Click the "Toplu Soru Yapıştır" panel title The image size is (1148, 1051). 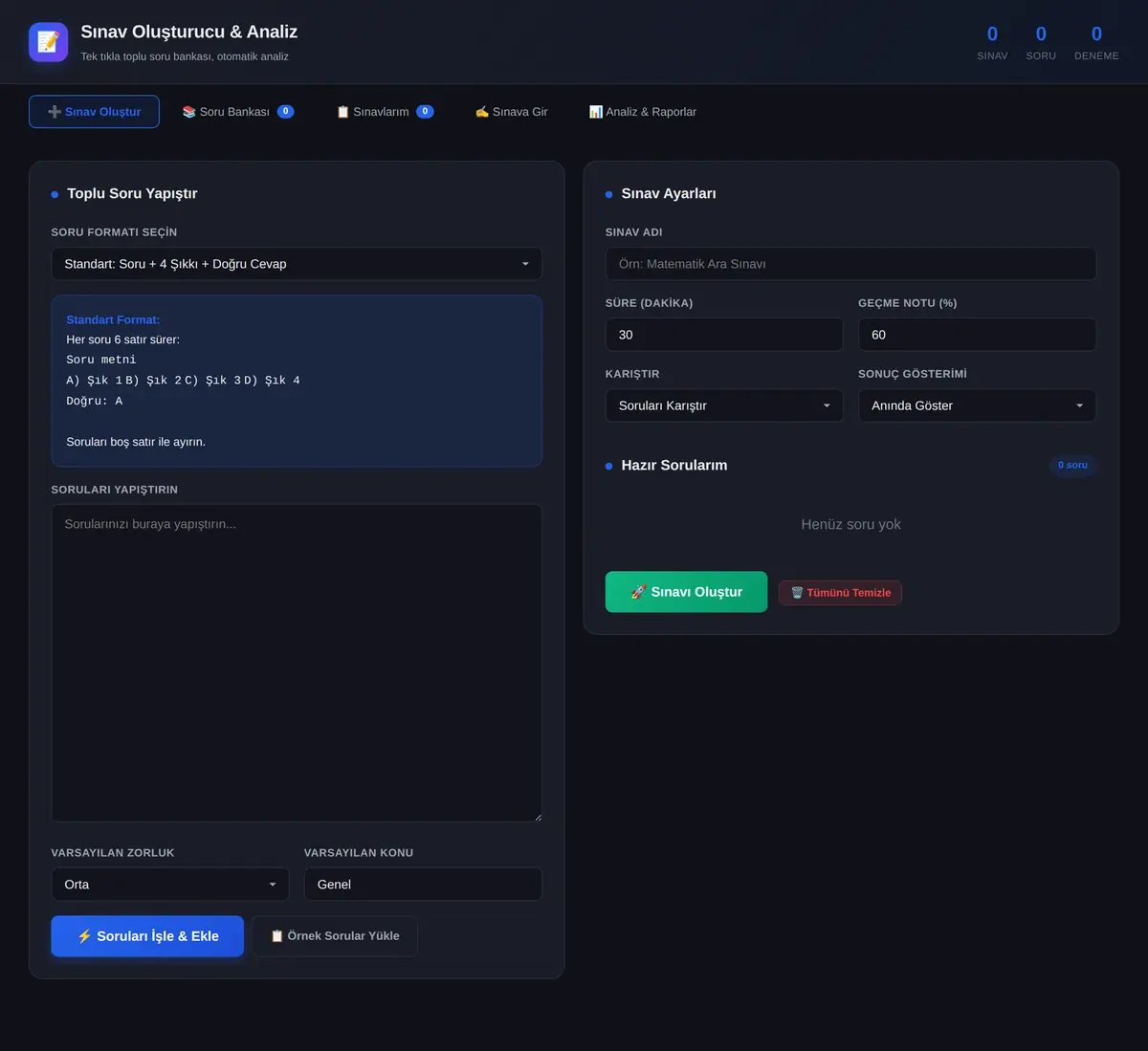click(x=132, y=193)
